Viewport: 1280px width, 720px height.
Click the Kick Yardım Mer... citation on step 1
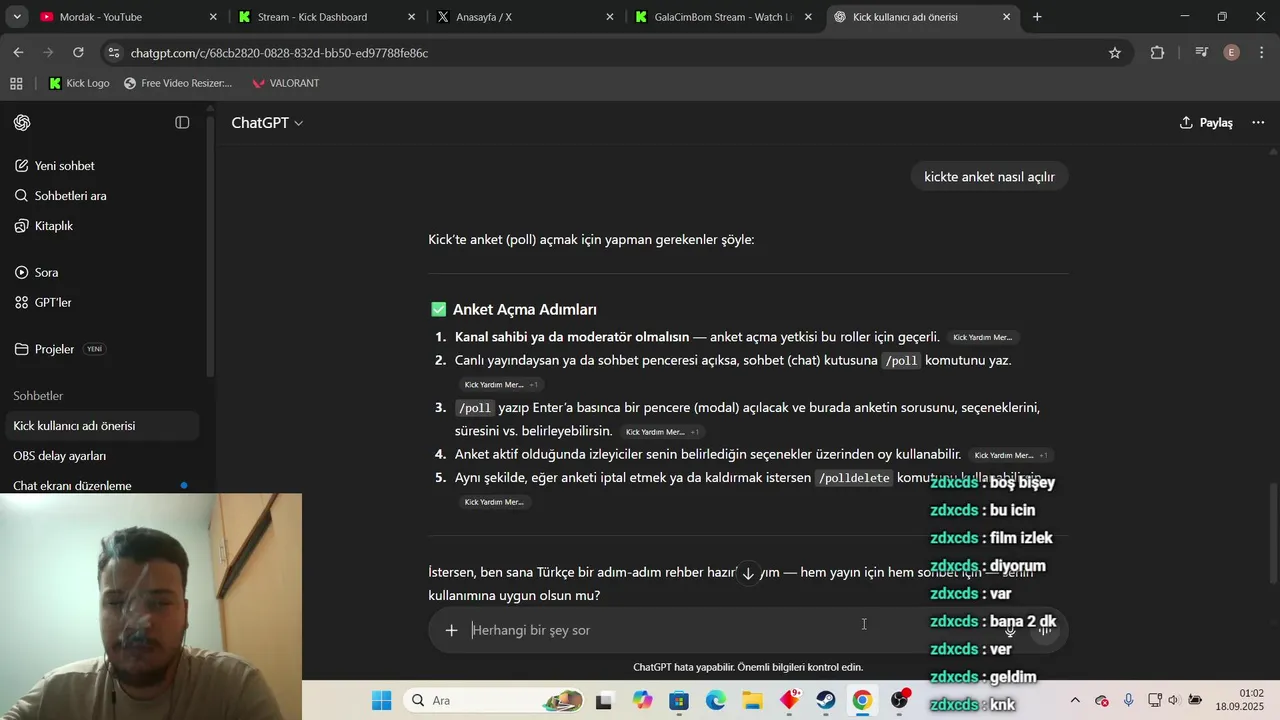[983, 338]
